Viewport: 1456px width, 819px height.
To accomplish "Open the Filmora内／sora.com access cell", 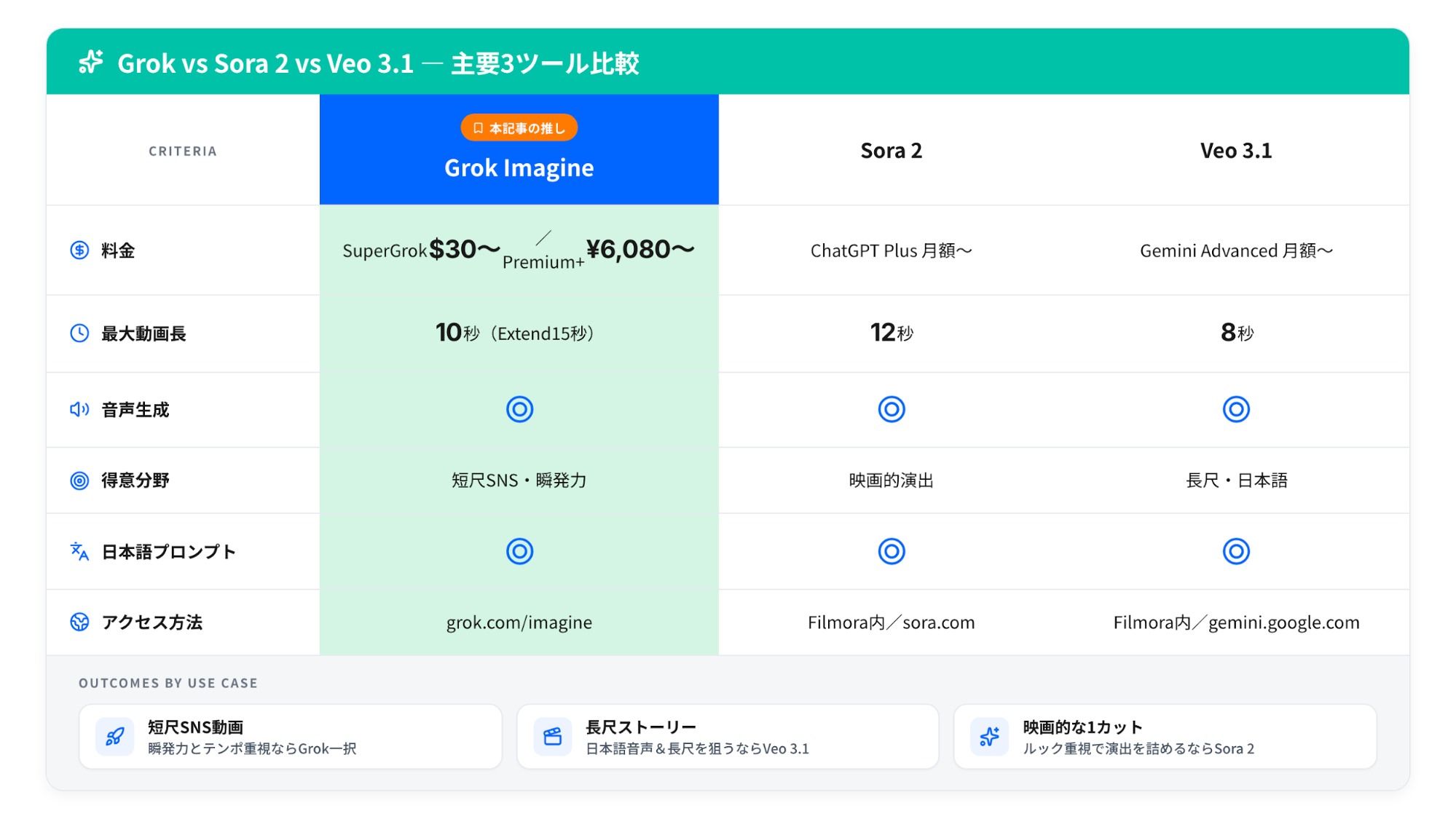I will click(x=892, y=622).
